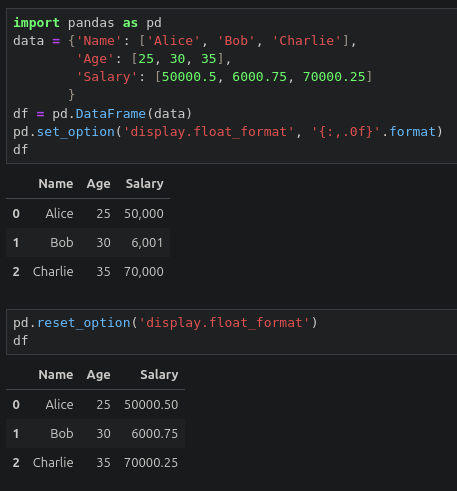This screenshot has width=457, height=491.
Task: Click the 'Age' header in the first table
Action: point(98,184)
